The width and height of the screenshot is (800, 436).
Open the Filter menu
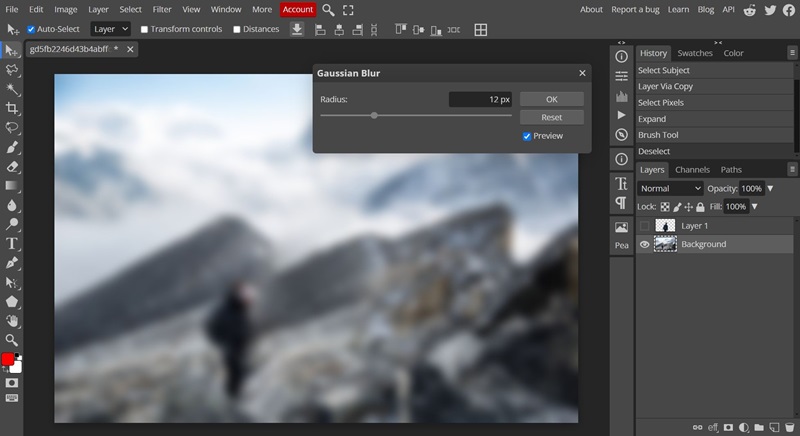162,10
